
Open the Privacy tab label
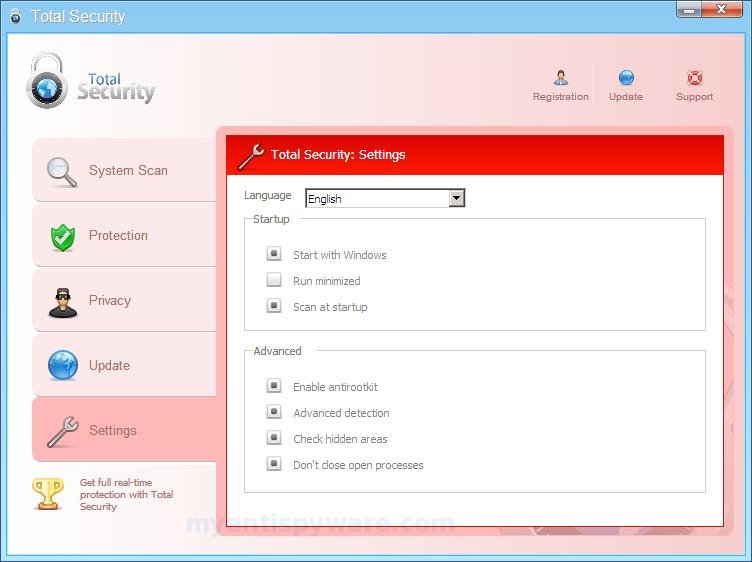click(110, 301)
